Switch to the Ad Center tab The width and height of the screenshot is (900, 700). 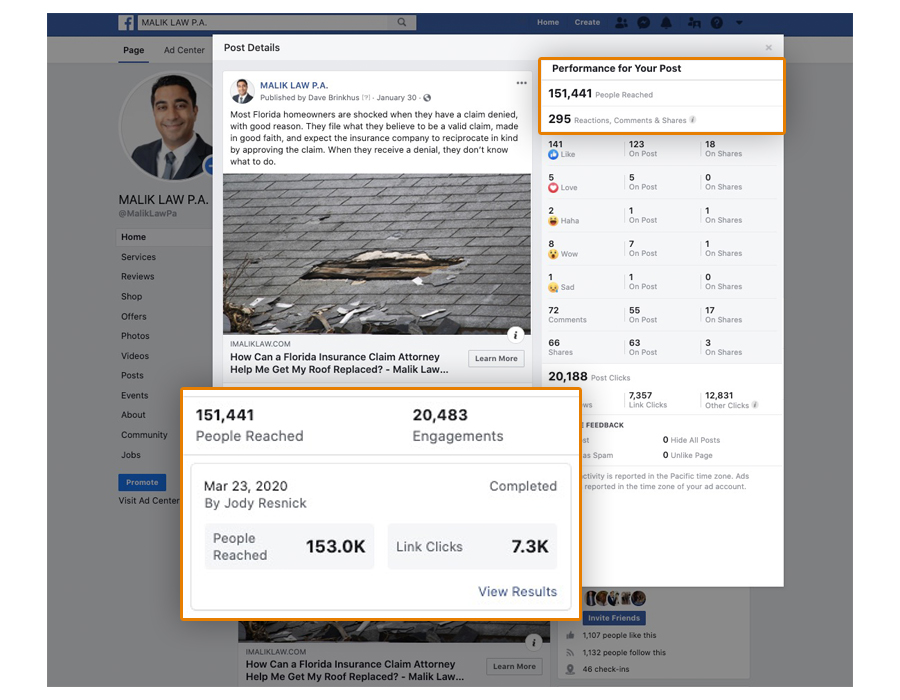pyautogui.click(x=184, y=50)
